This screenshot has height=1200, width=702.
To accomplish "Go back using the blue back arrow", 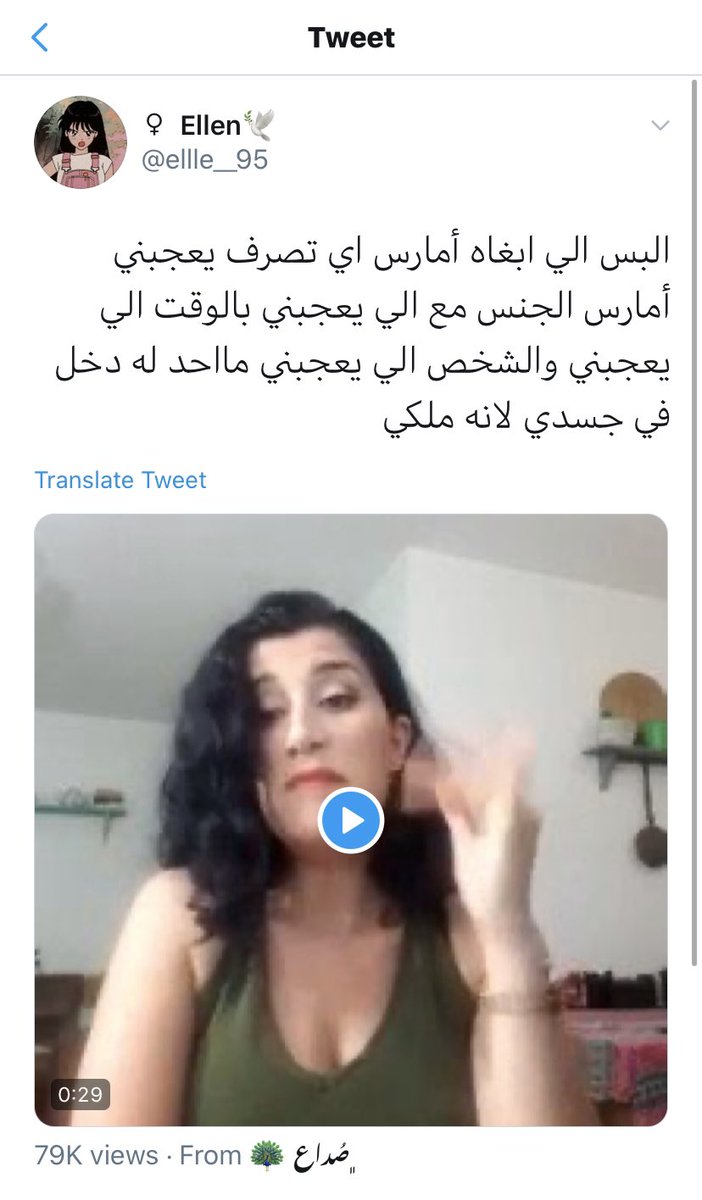I will point(40,38).
